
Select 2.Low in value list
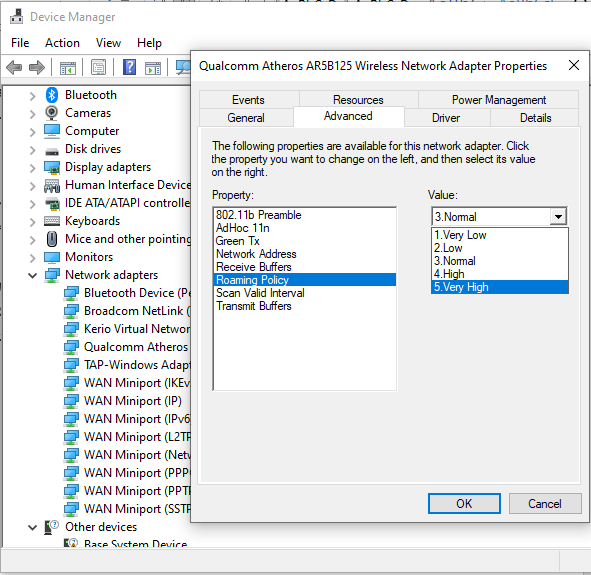[500, 248]
